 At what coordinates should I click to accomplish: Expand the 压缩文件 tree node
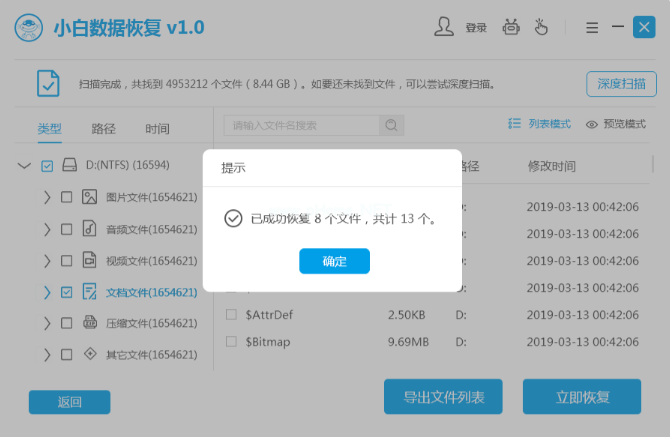pos(47,323)
